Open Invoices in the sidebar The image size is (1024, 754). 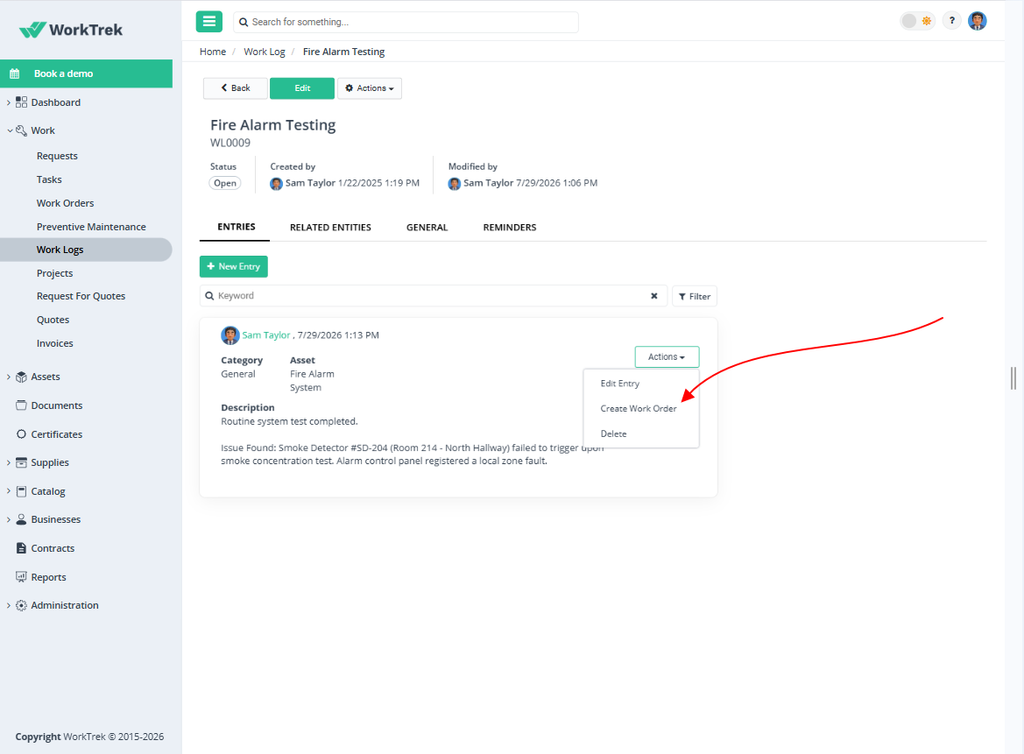tap(55, 343)
